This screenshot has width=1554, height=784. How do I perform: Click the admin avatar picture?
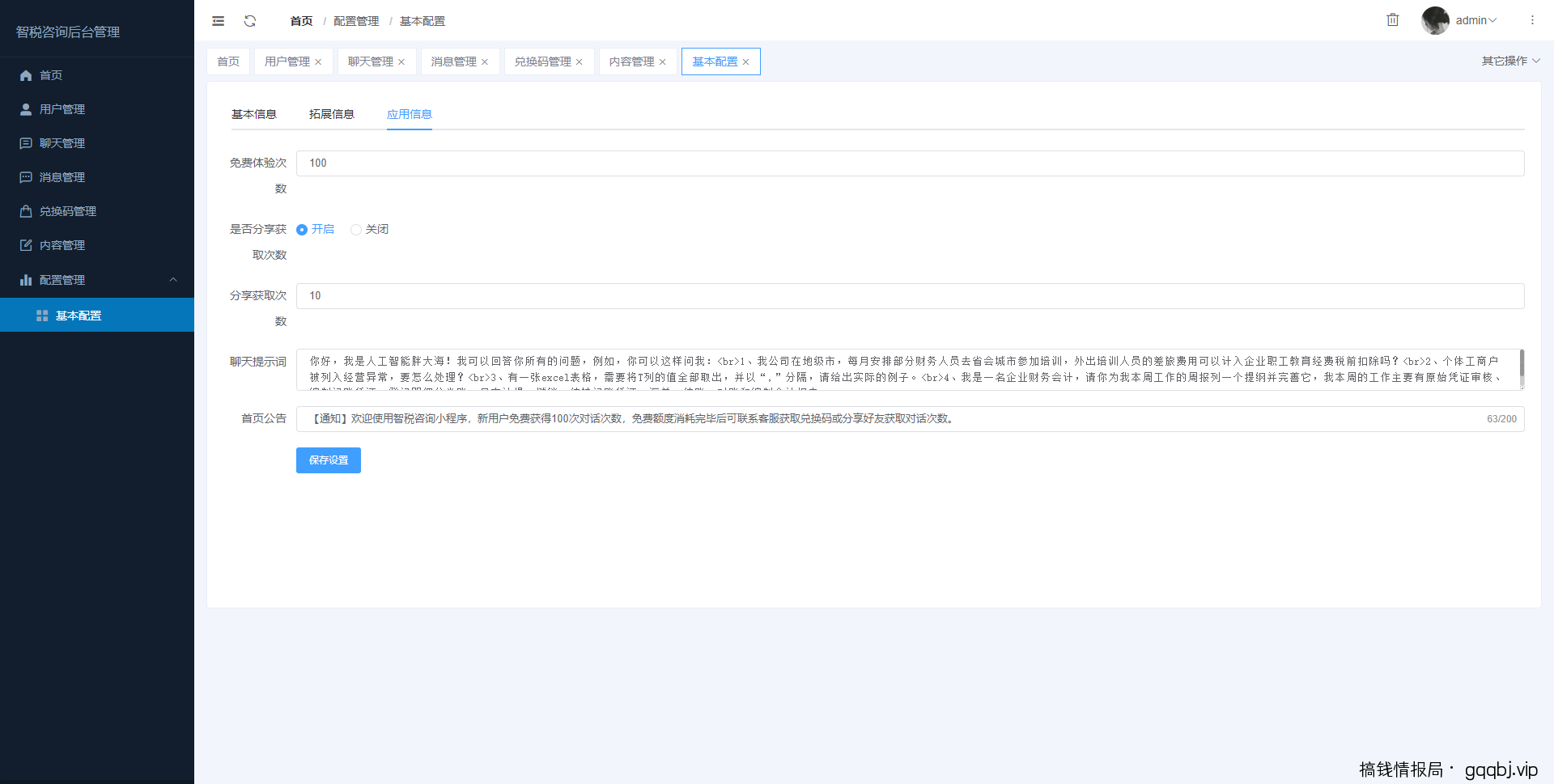click(1435, 20)
